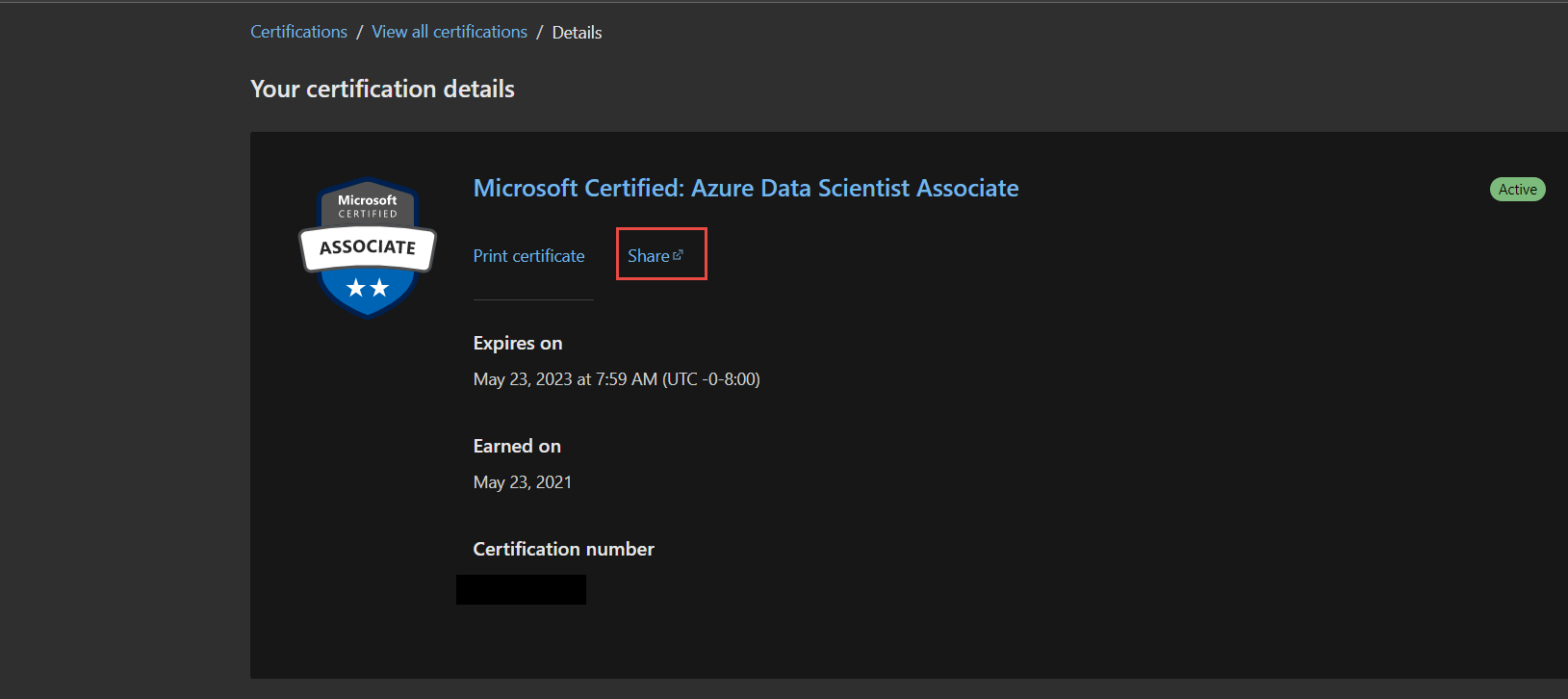Open the Certifications breadcrumb link
The width and height of the screenshot is (1568, 699).
click(298, 32)
